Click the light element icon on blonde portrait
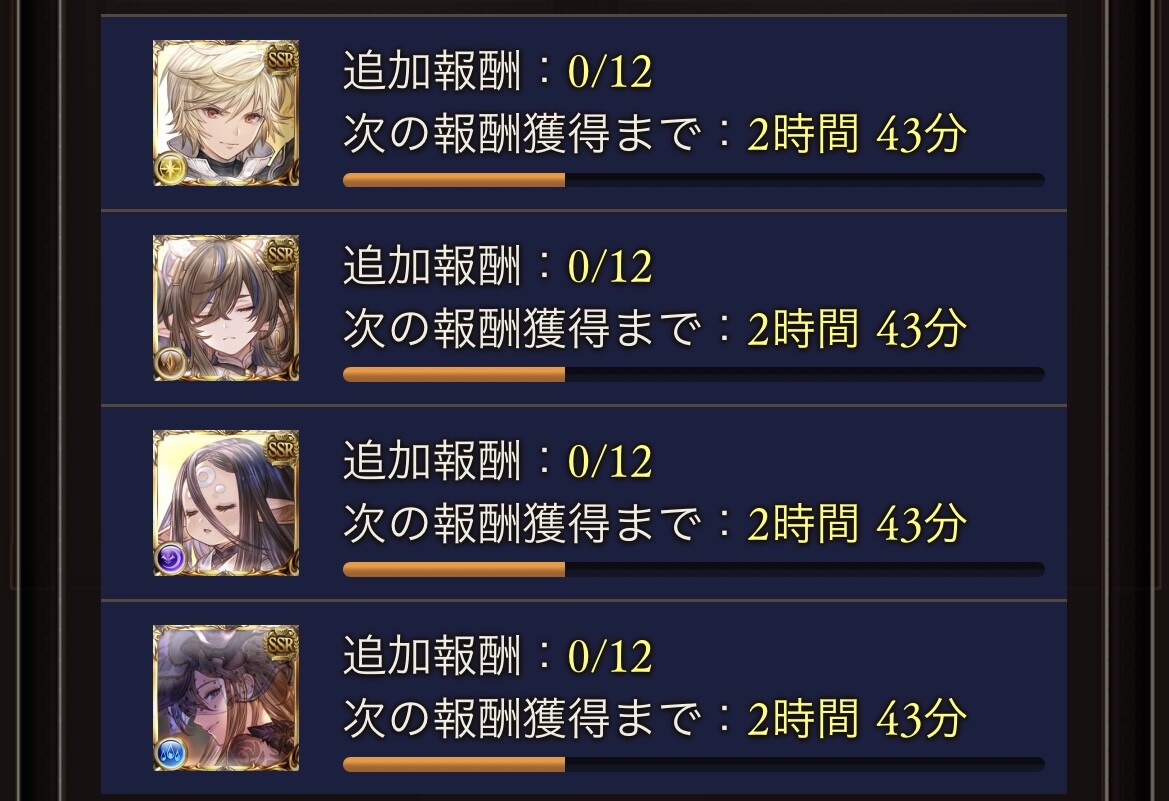This screenshot has width=1169, height=801. [x=170, y=170]
